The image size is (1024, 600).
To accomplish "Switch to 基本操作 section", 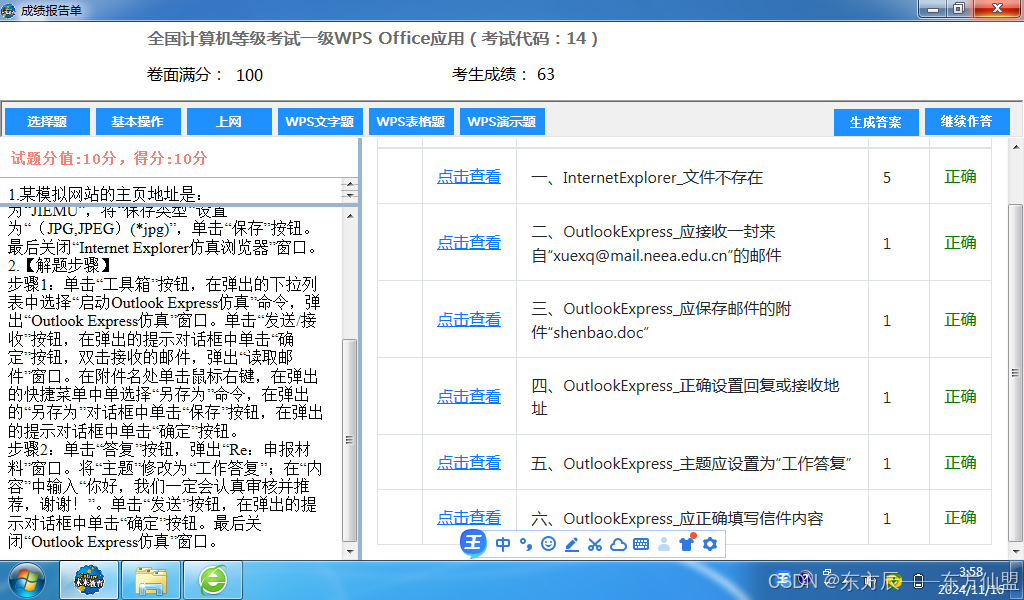I will pyautogui.click(x=138, y=121).
